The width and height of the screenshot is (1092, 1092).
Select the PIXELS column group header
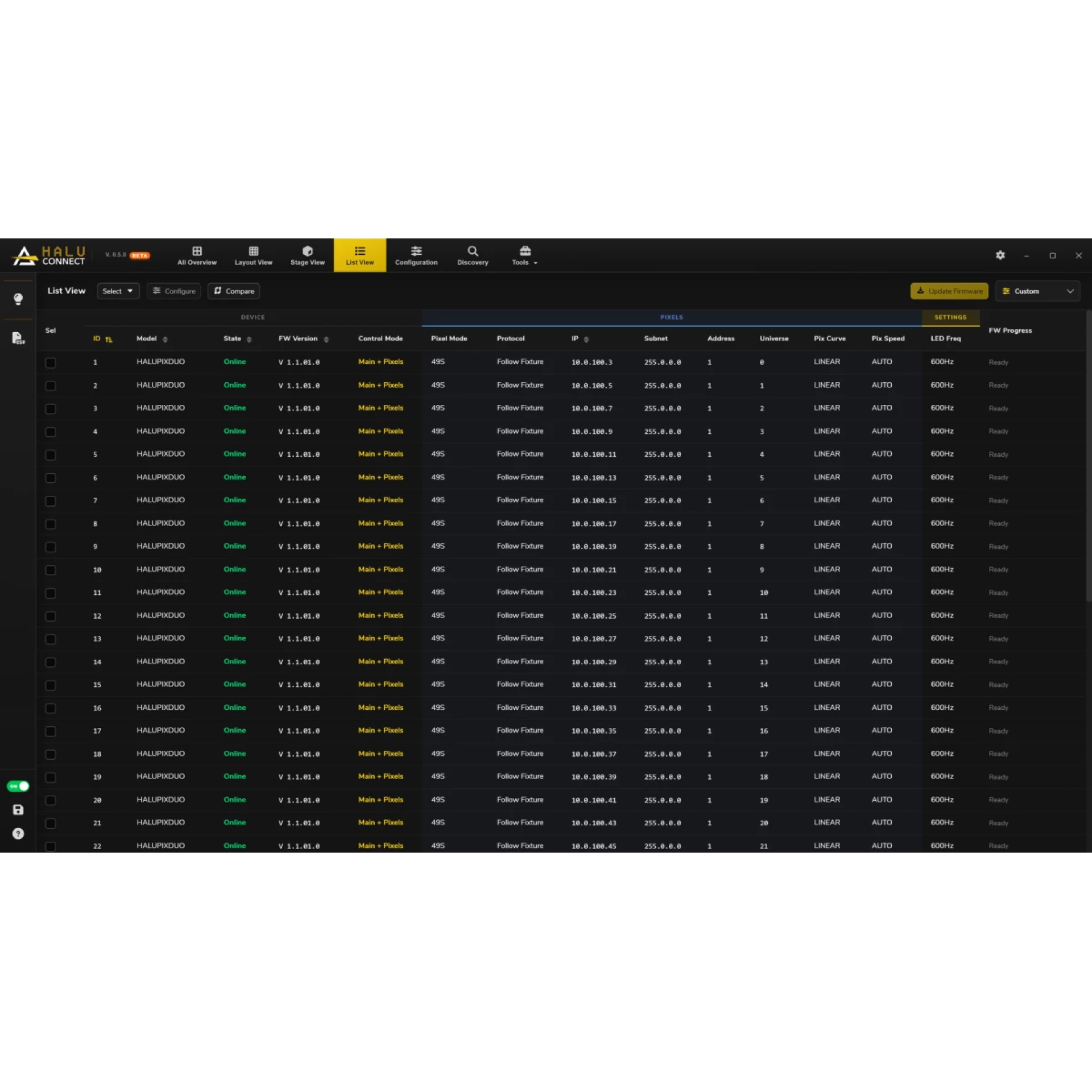pyautogui.click(x=671, y=317)
